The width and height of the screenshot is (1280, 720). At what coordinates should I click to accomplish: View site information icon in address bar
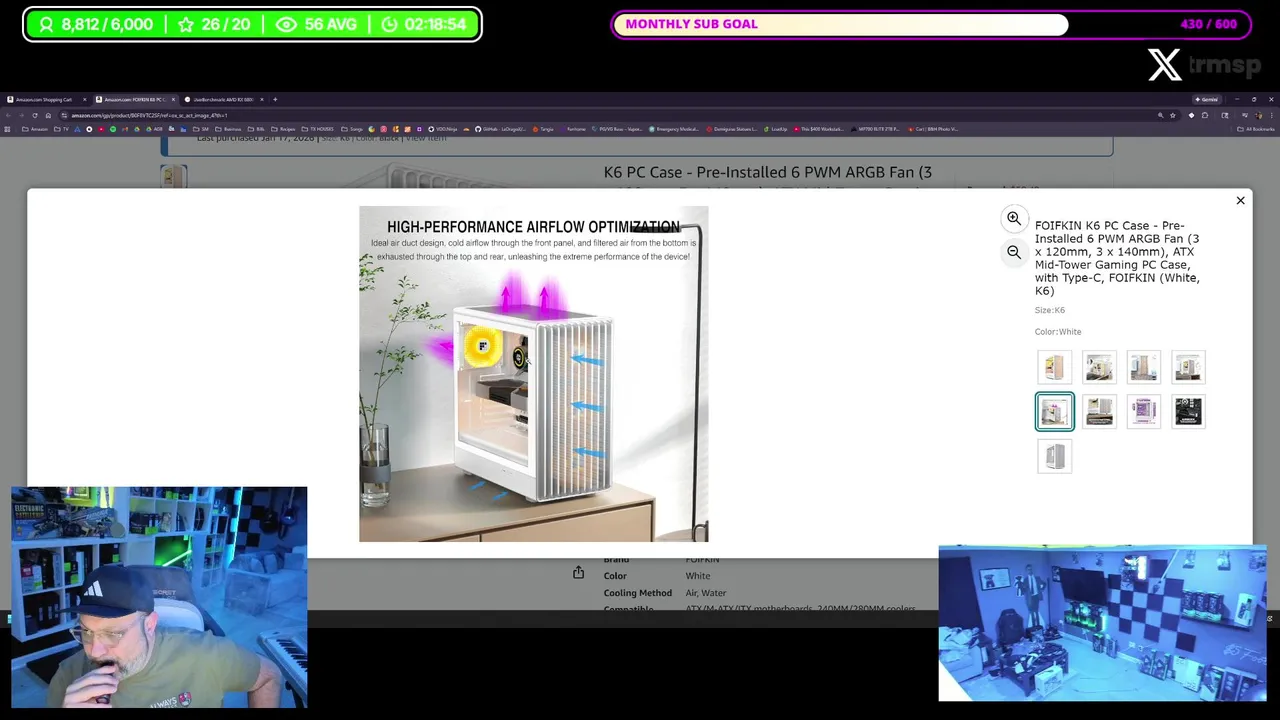(64, 115)
